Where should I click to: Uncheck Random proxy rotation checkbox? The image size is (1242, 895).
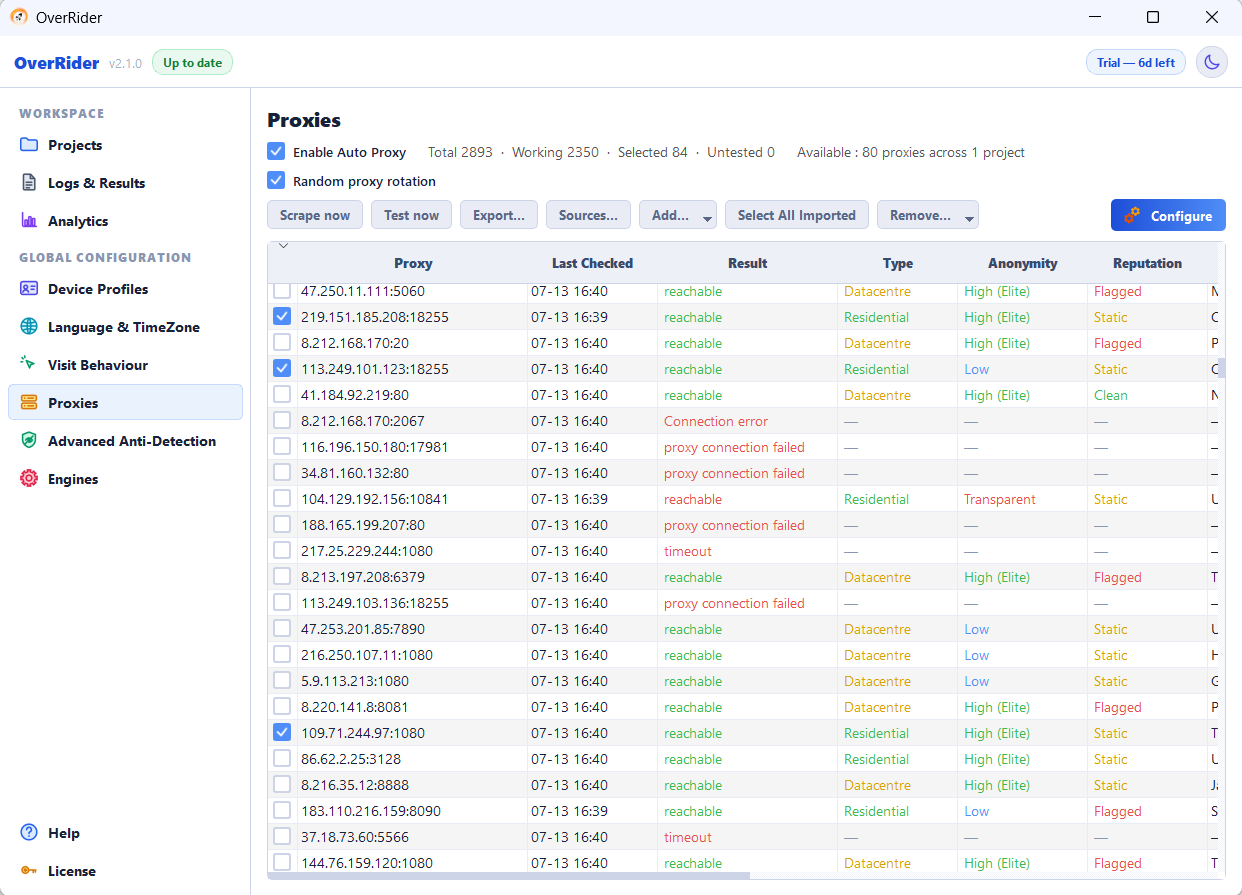click(x=277, y=181)
